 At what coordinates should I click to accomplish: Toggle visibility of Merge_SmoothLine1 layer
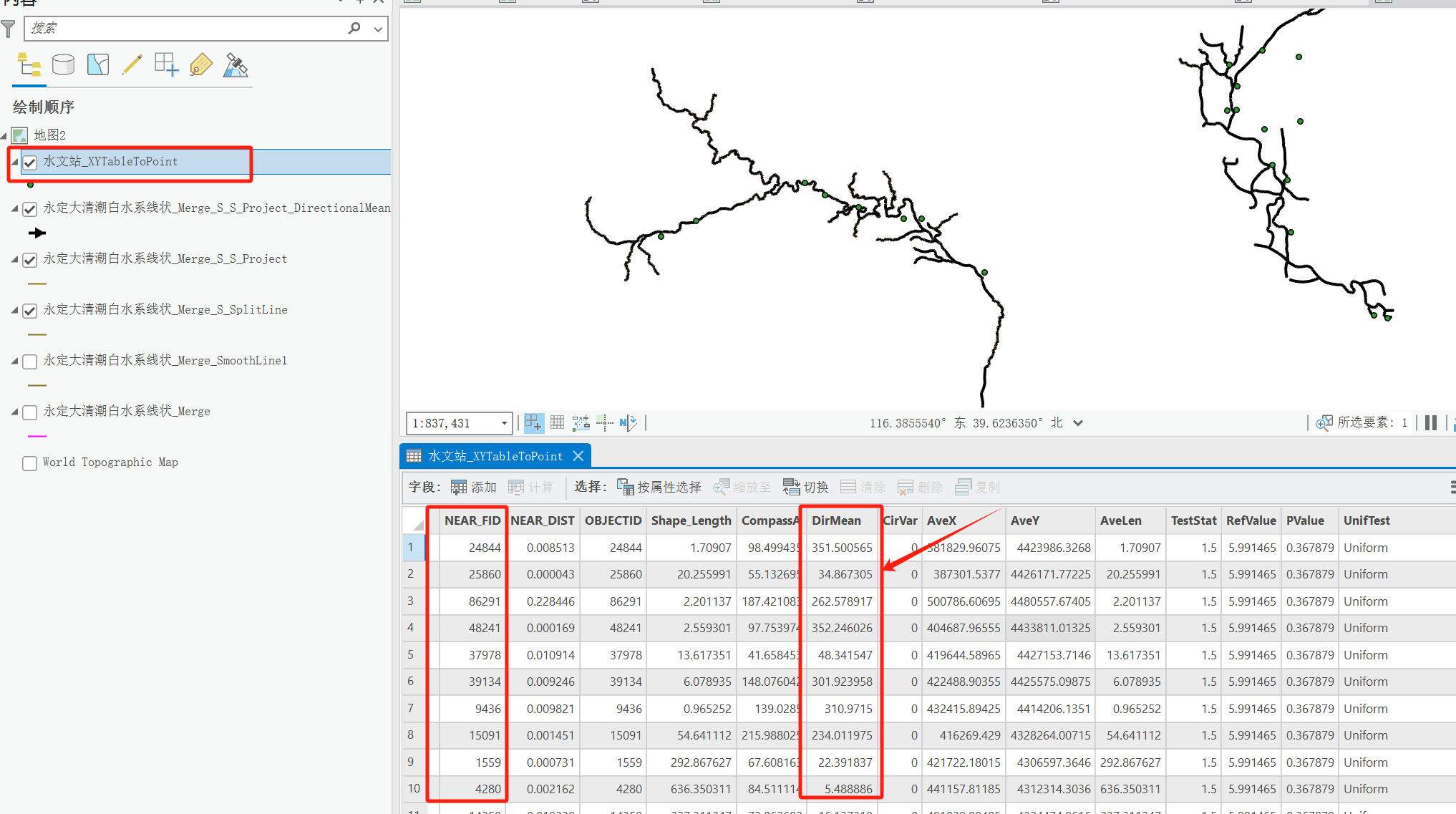coord(30,362)
